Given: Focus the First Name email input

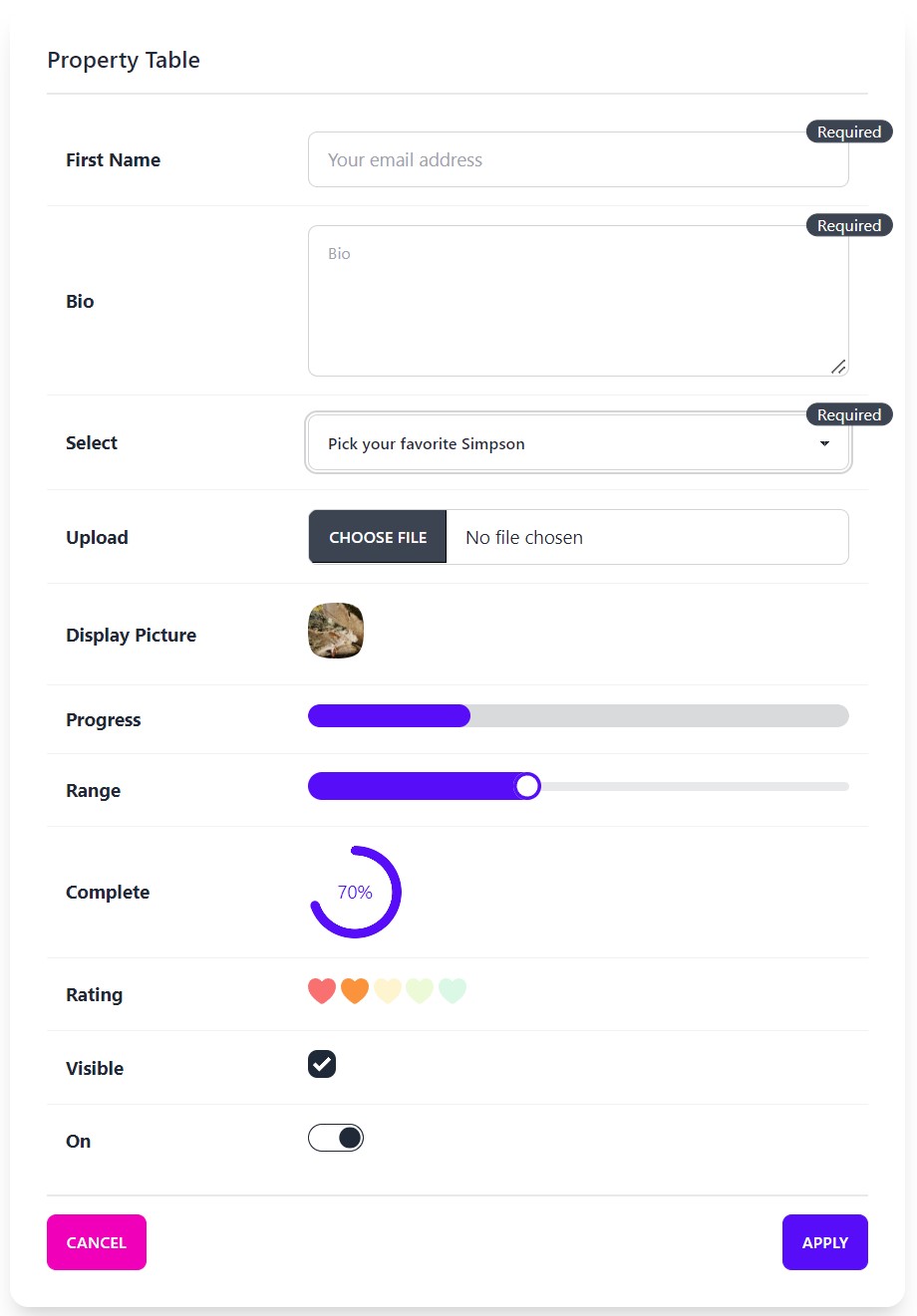Looking at the screenshot, I should point(578,159).
